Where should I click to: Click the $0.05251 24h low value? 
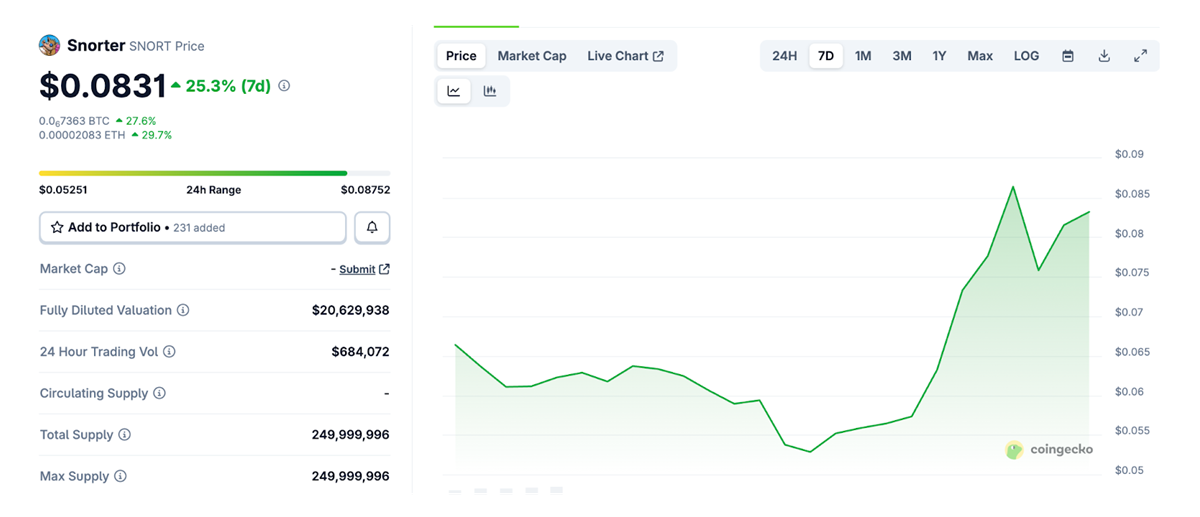(x=64, y=190)
